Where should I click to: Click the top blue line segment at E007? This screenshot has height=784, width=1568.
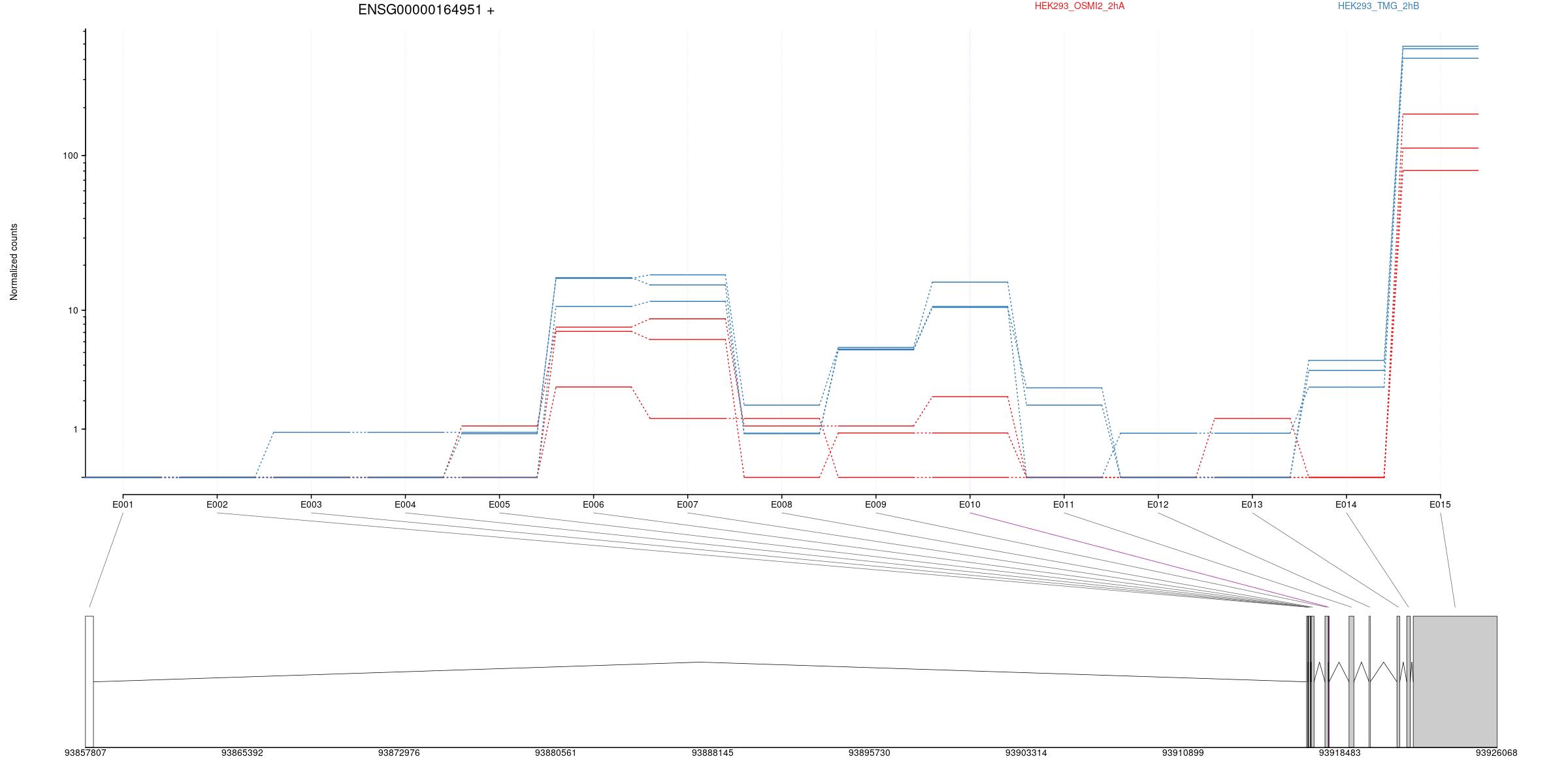pos(687,275)
